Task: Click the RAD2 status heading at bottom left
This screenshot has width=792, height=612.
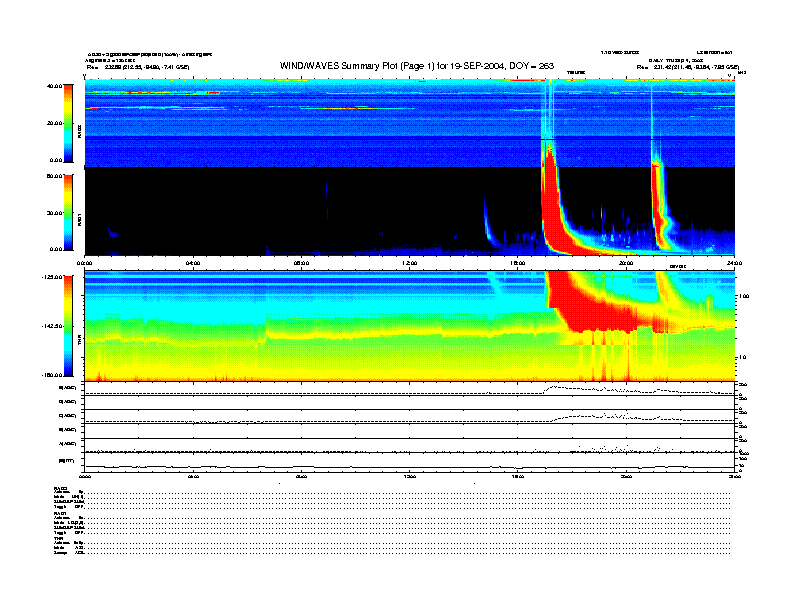Action: point(61,488)
